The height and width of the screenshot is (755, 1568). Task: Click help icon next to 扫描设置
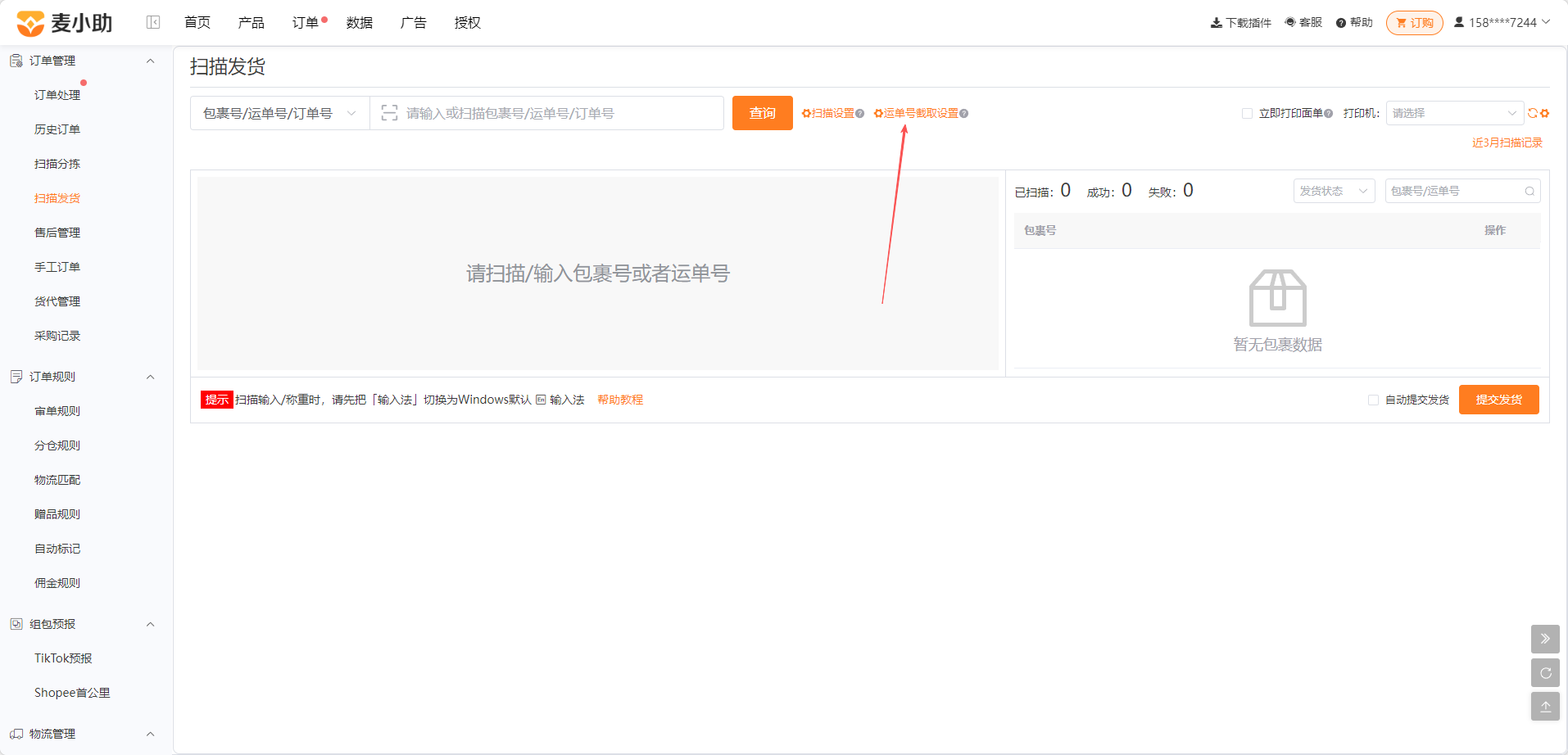(x=860, y=114)
